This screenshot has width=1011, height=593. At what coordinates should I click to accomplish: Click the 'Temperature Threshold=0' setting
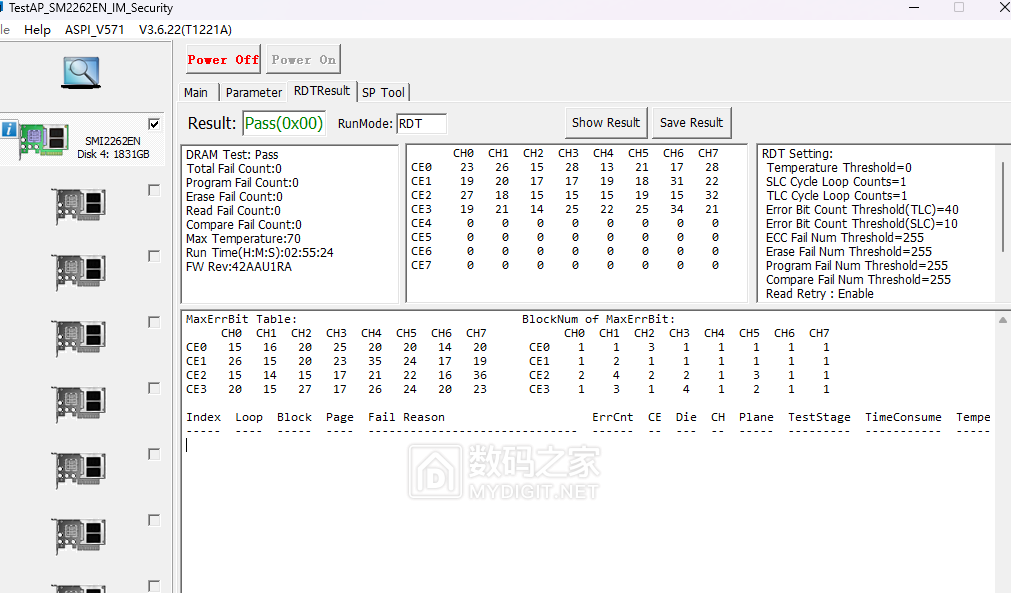point(839,168)
